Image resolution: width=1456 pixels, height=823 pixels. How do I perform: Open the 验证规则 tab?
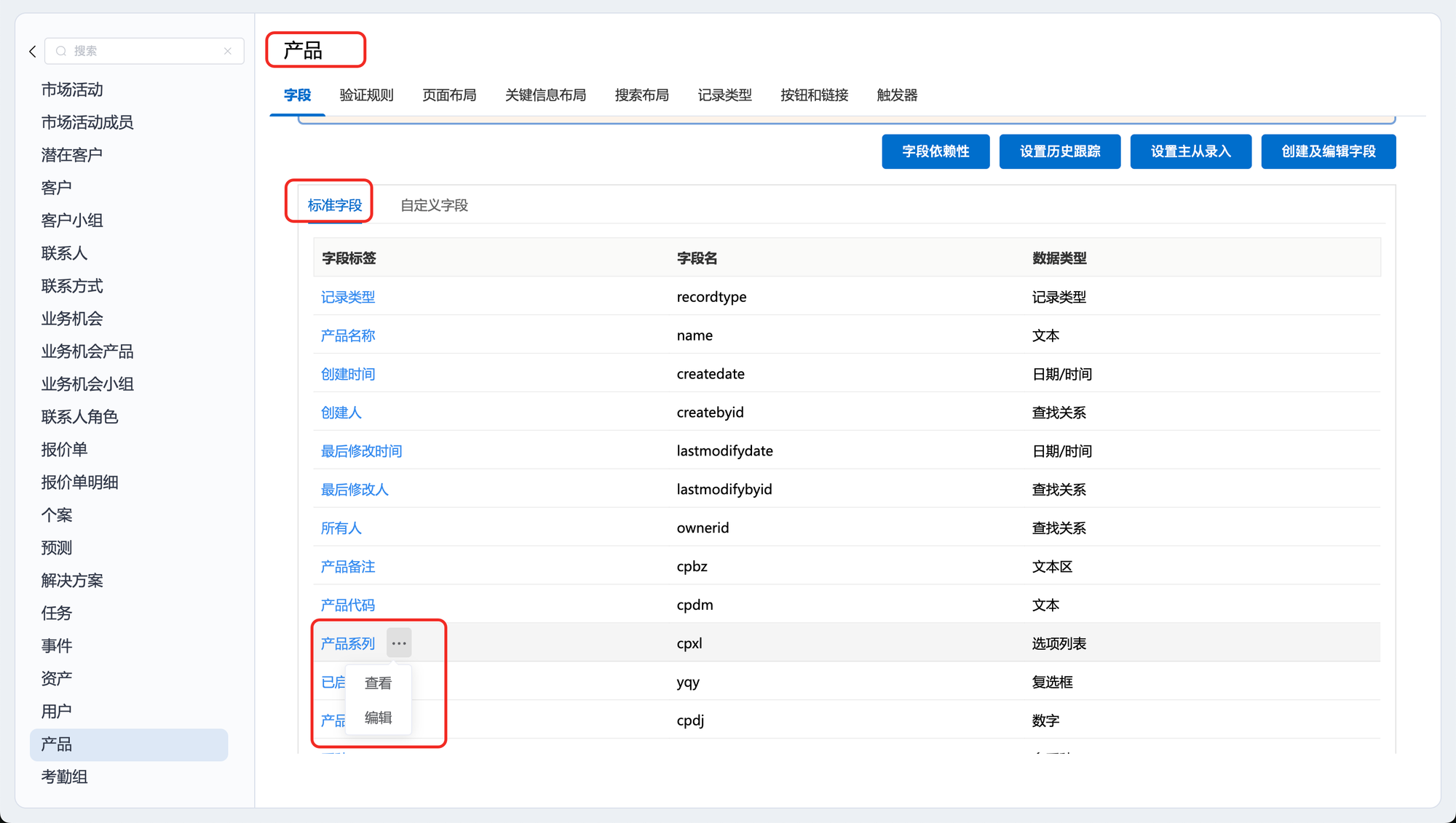coord(366,95)
